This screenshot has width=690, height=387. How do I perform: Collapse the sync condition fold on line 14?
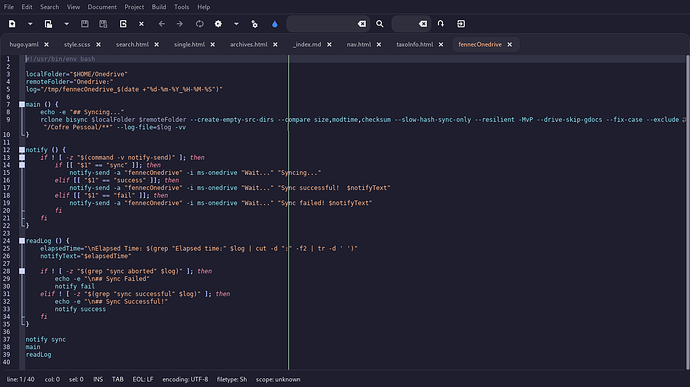22,165
